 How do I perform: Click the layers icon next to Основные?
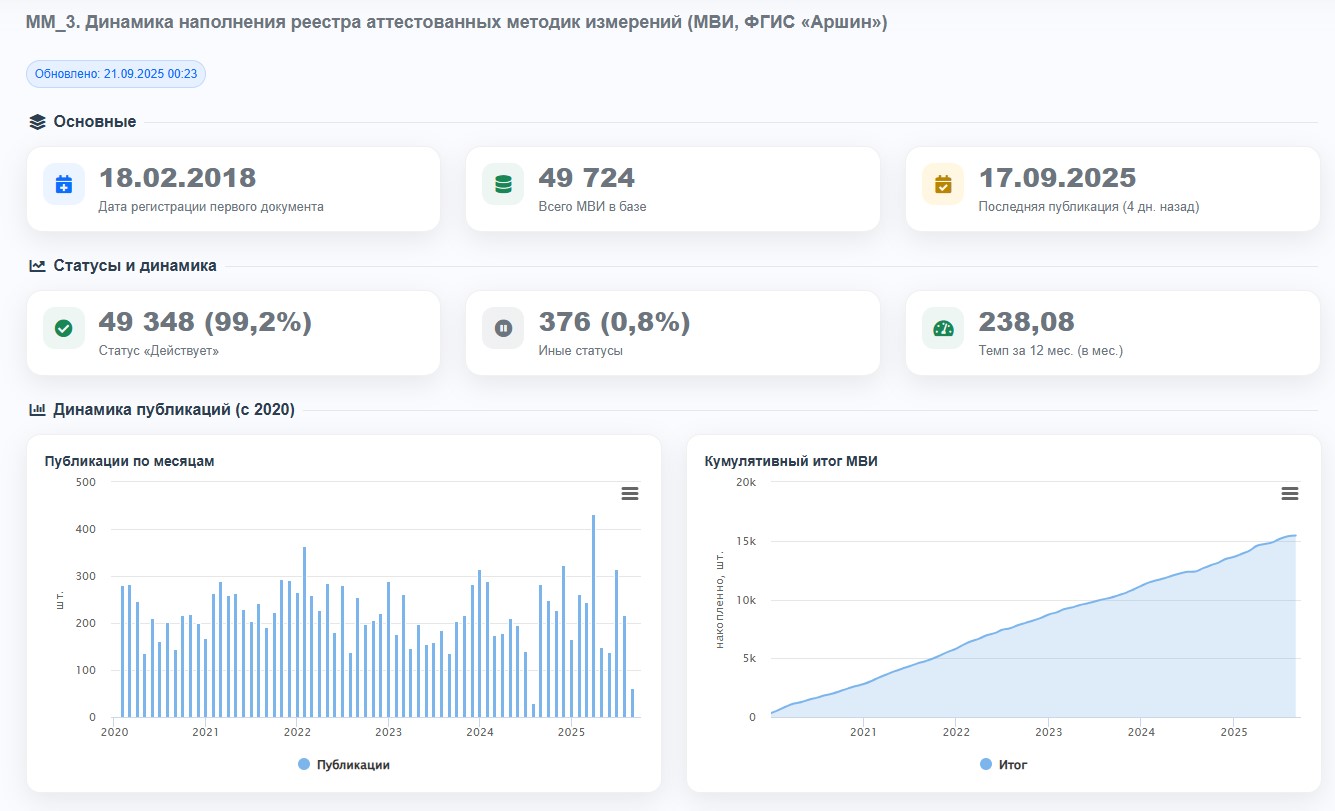[38, 122]
